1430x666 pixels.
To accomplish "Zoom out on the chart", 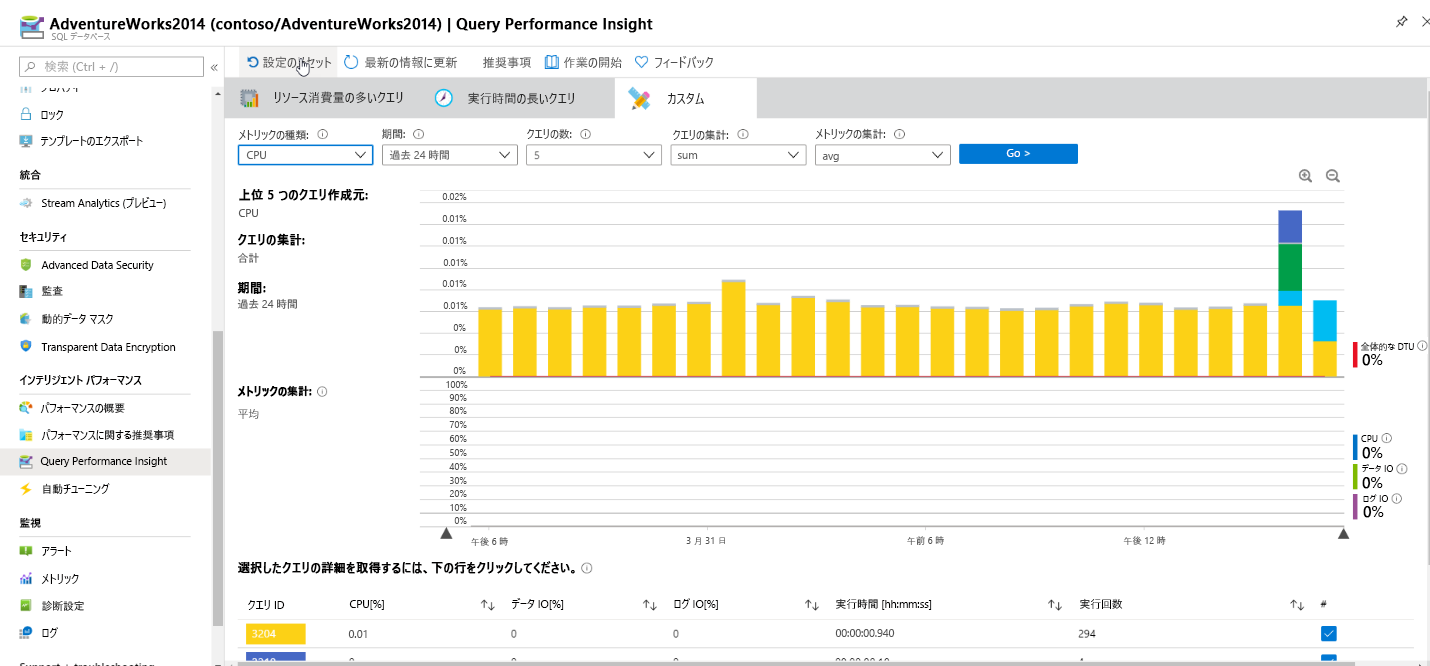I will coord(1332,175).
